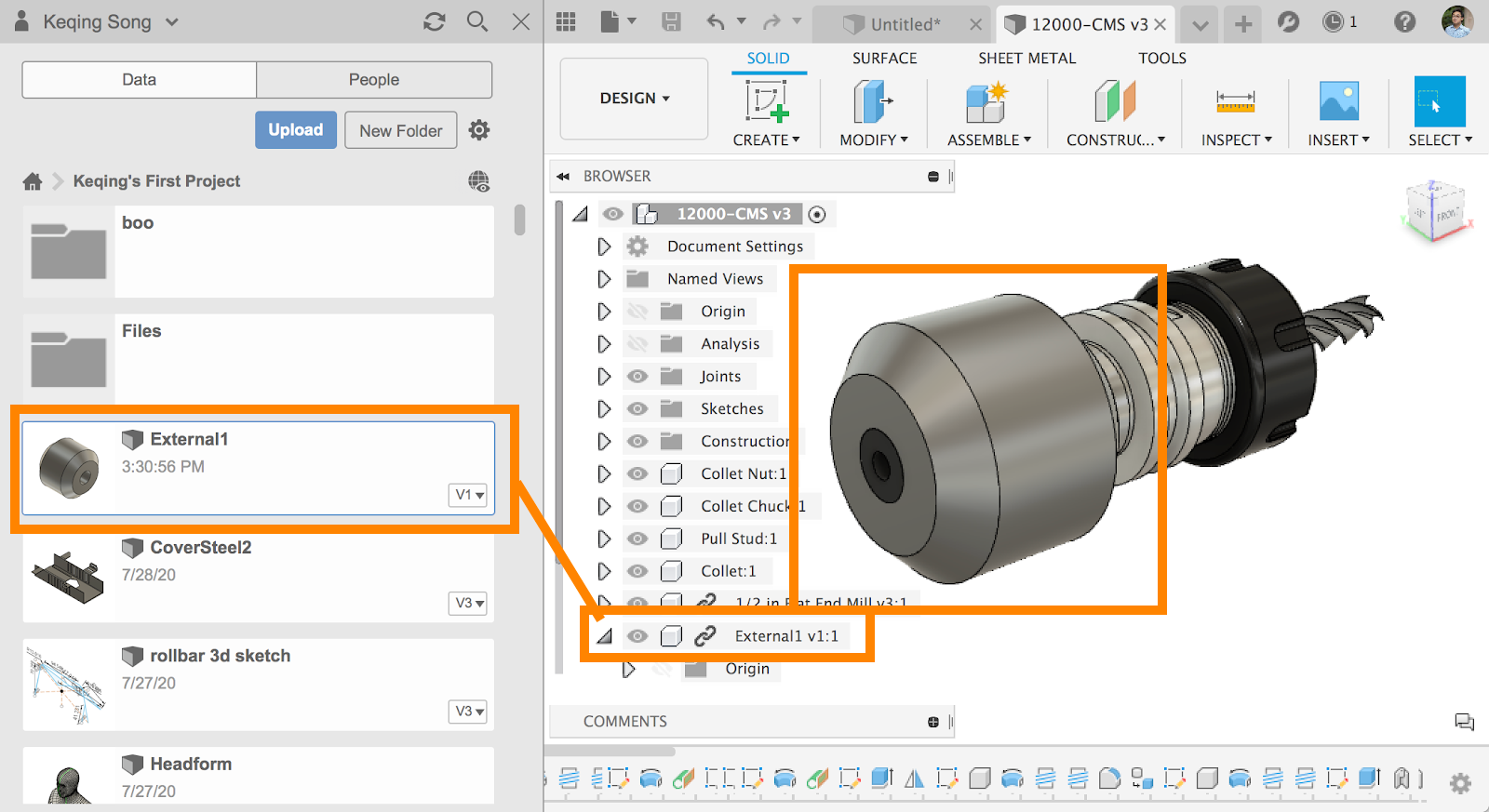
Task: Hide the Collet Nut:1 component
Action: pos(637,473)
